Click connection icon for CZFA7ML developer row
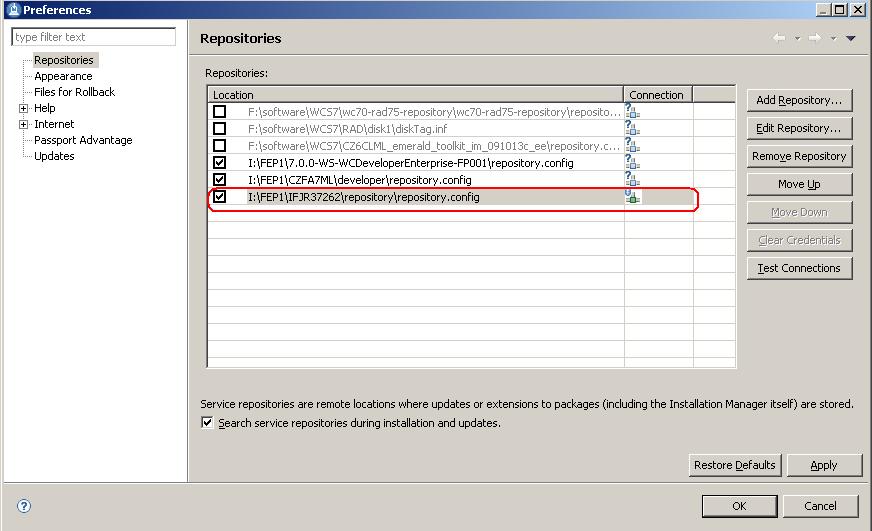 click(632, 179)
